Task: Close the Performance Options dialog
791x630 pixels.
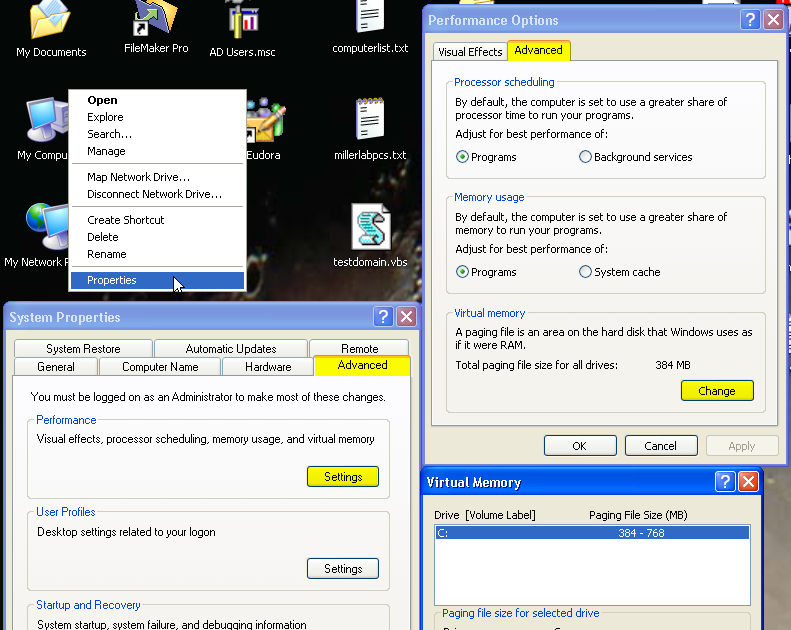Action: tap(773, 20)
